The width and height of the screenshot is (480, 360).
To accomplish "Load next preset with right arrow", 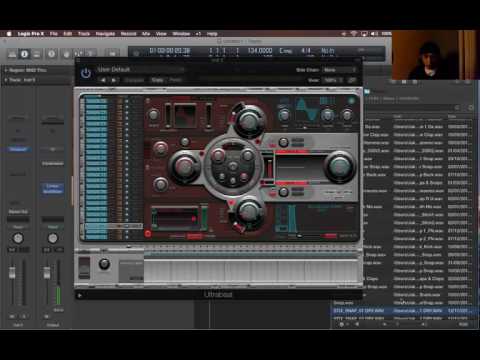I will (x=114, y=80).
